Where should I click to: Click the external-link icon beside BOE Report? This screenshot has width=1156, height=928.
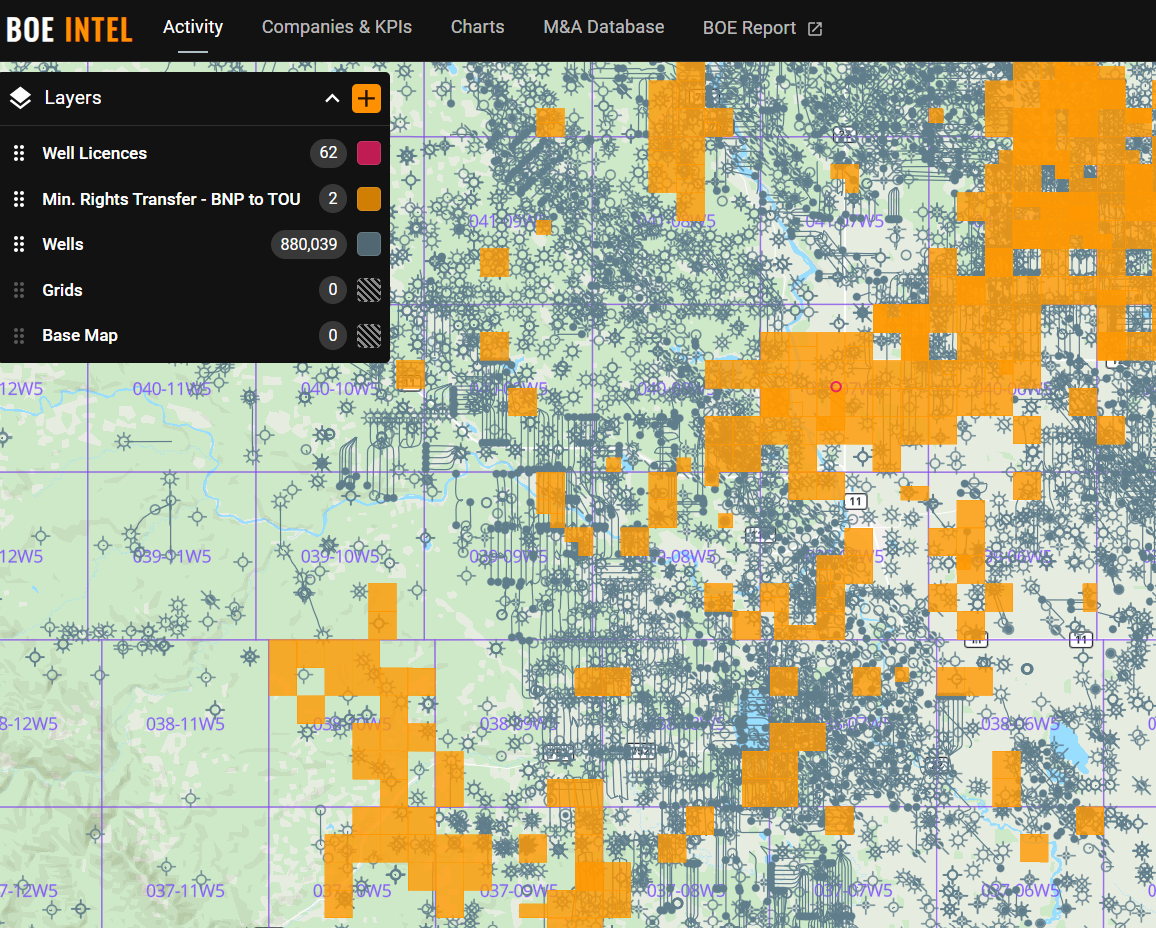coord(815,29)
